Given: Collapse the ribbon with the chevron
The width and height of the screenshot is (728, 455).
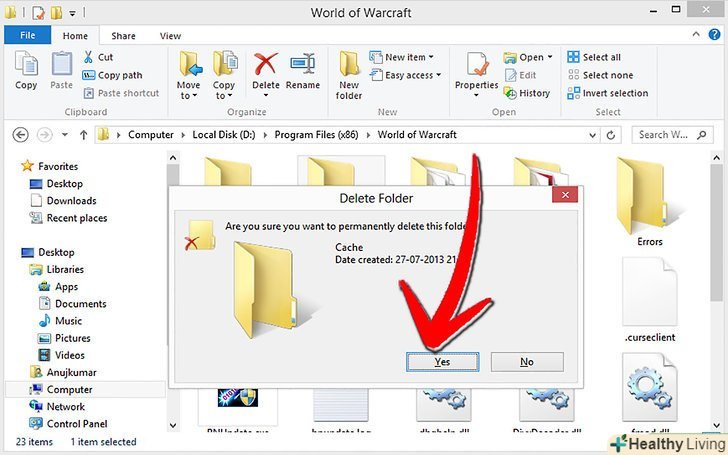Looking at the screenshot, I should pyautogui.click(x=696, y=34).
